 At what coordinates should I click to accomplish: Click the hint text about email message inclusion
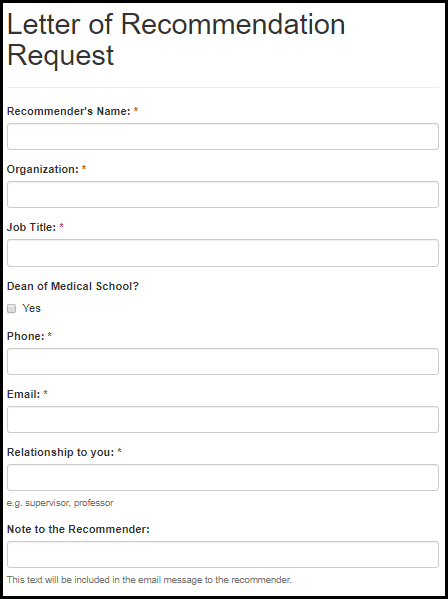pos(149,580)
